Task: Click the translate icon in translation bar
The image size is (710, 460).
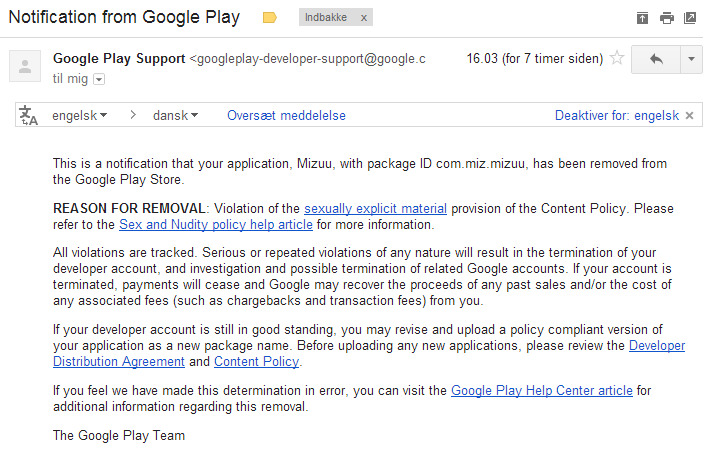Action: [x=29, y=115]
